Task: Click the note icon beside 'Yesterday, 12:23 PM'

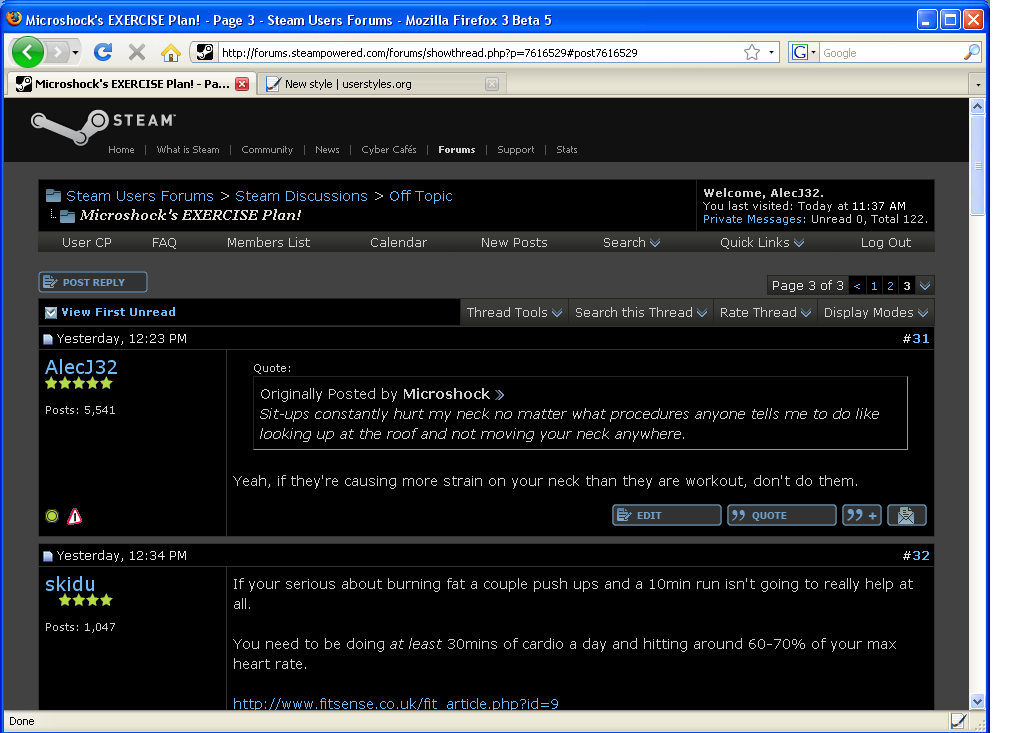Action: pyautogui.click(x=46, y=338)
